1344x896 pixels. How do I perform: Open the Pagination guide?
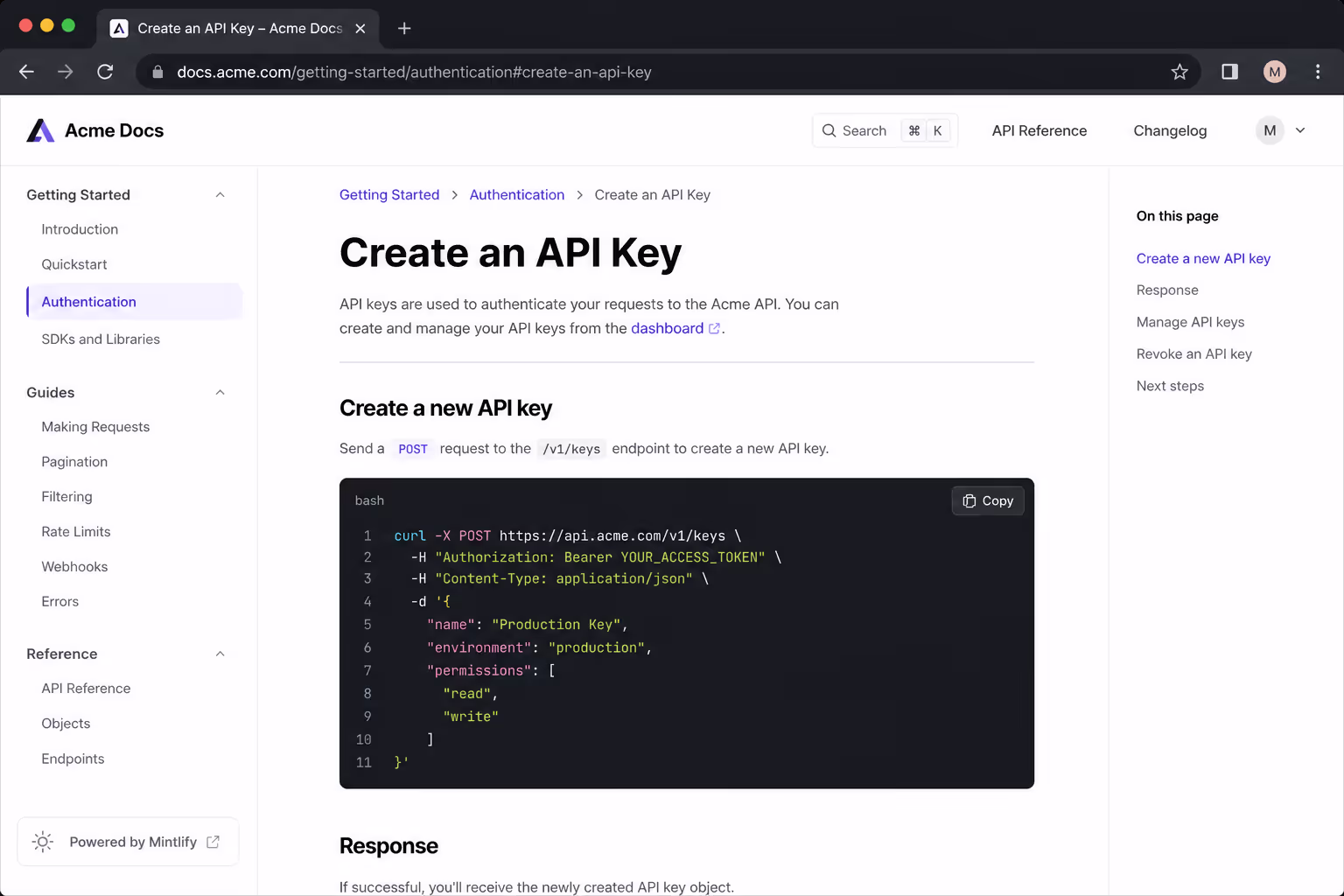(x=74, y=462)
